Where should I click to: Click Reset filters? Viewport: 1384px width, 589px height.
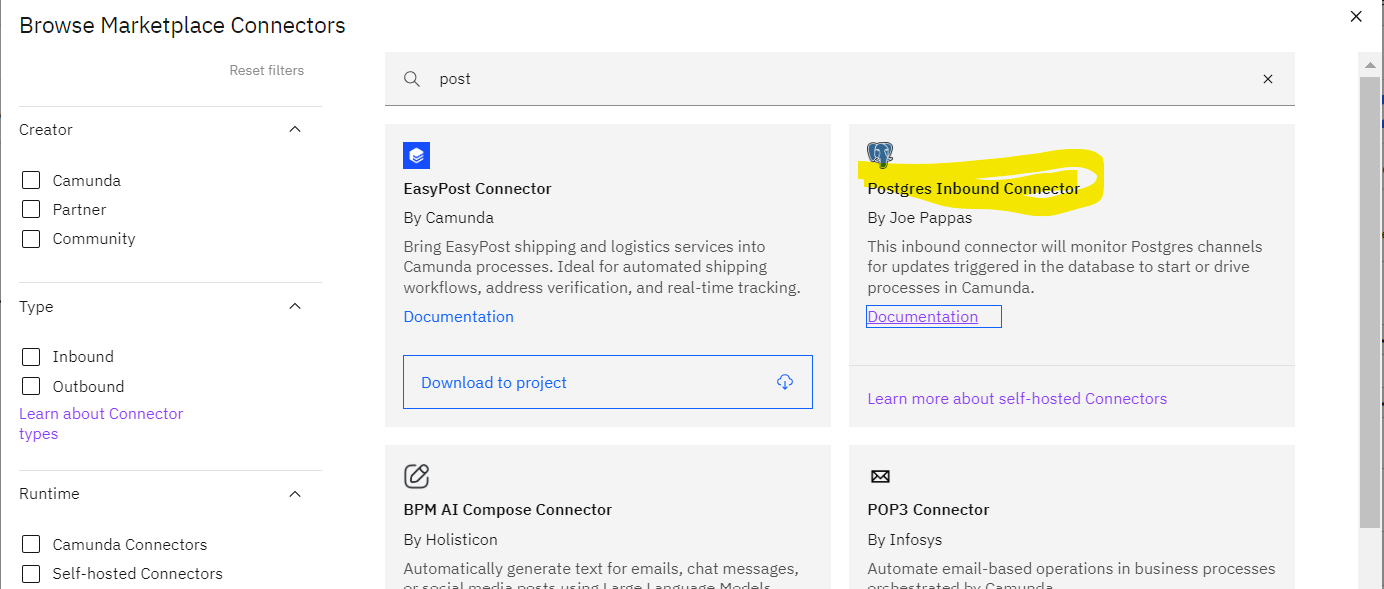267,70
